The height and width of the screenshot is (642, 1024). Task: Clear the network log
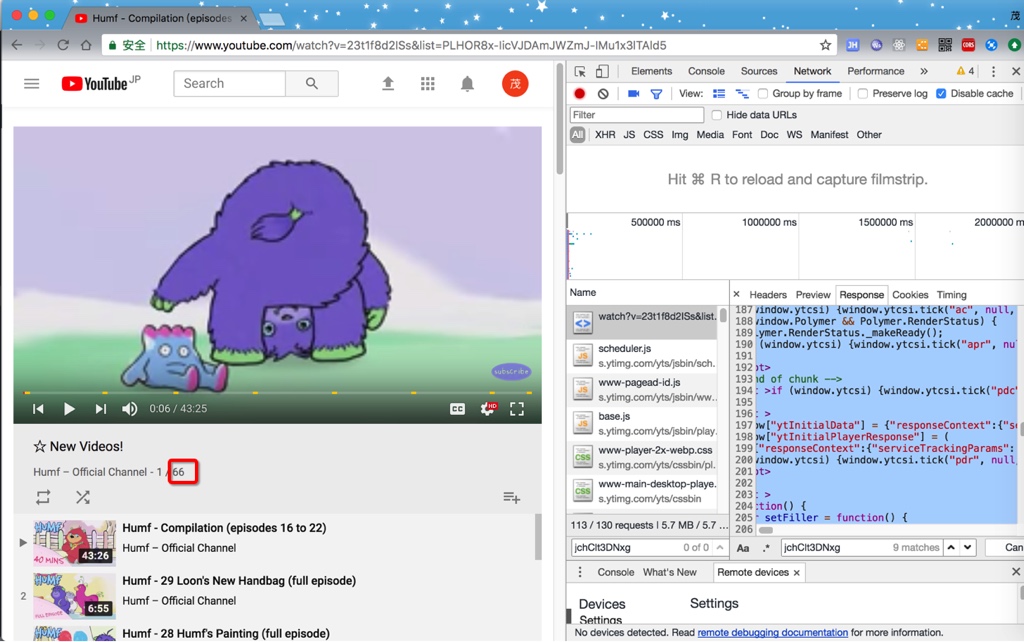603,93
